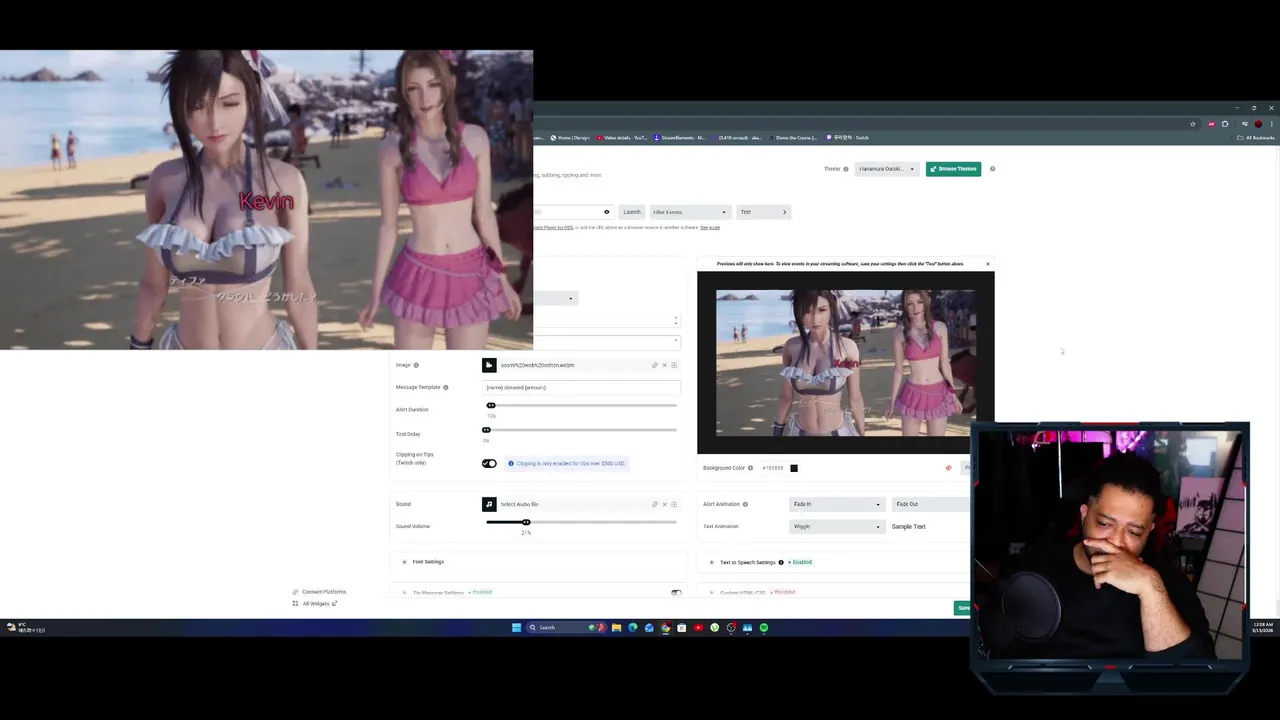Click the Windows Start button
The width and height of the screenshot is (1280, 720).
[516, 628]
